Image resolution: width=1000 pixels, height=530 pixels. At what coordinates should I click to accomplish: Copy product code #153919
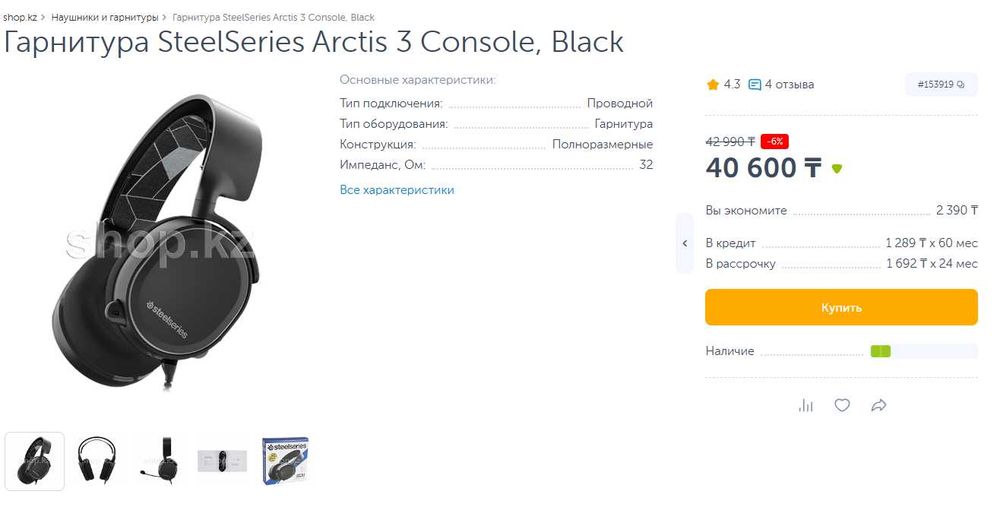941,85
